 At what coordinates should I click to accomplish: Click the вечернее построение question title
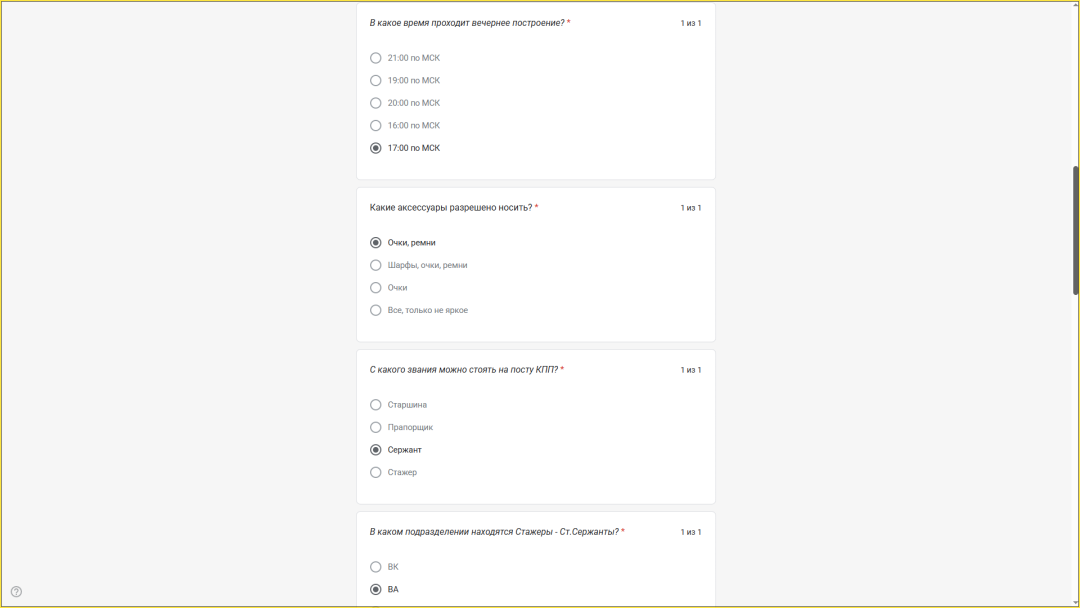[x=467, y=23]
